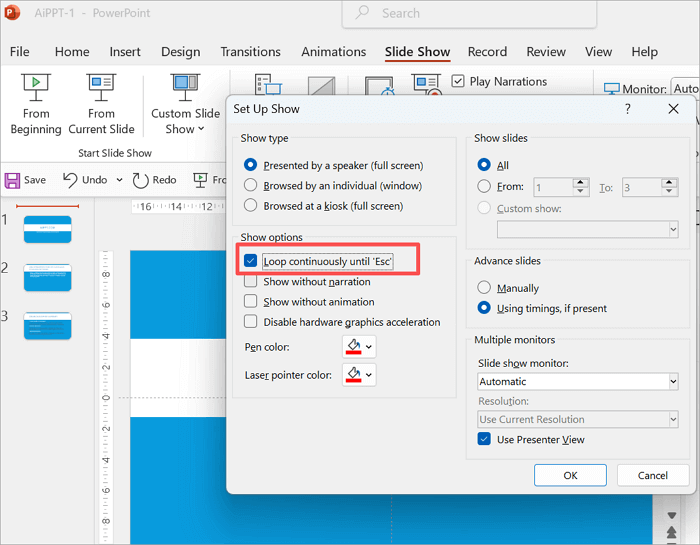Select slide 2 thumbnail

tap(47, 277)
